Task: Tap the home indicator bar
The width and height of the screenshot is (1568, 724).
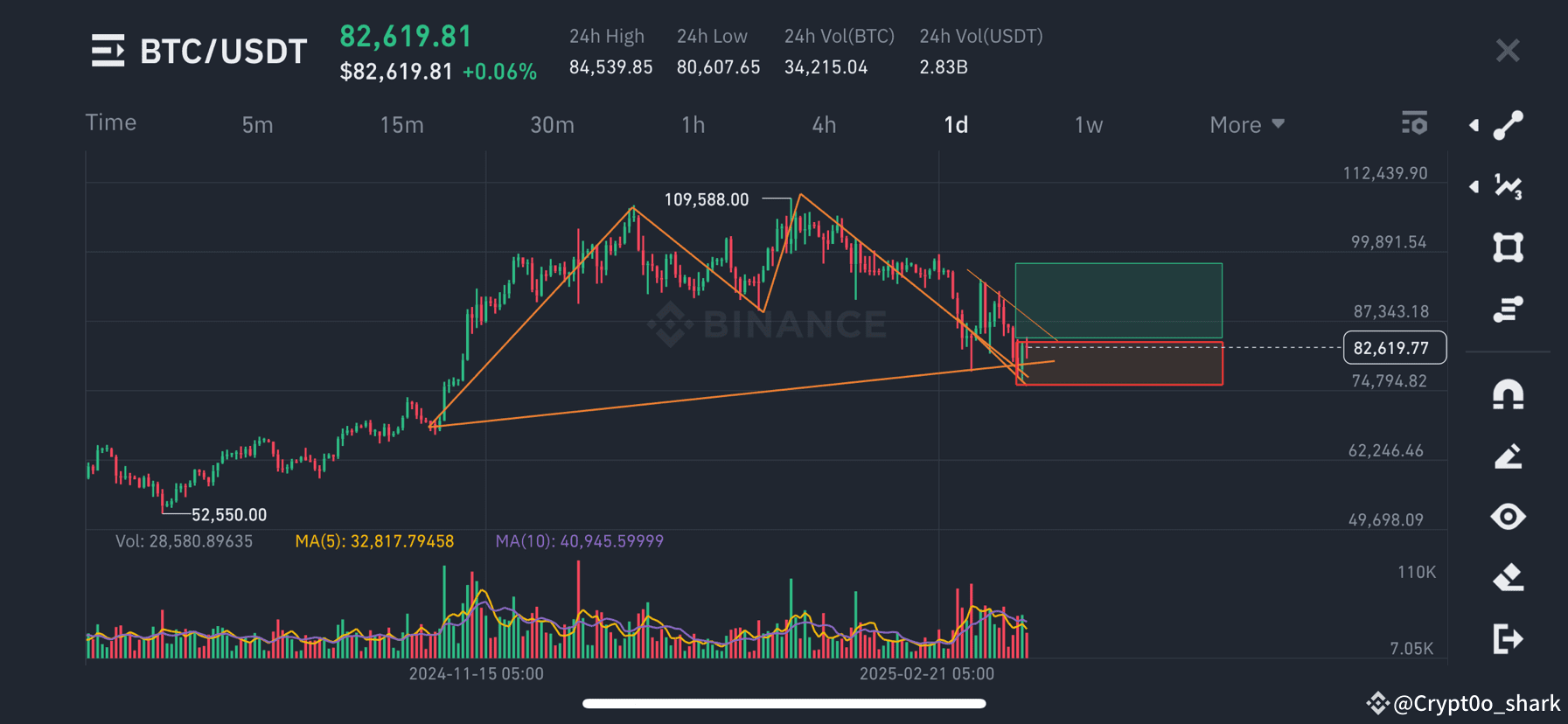Action: tap(784, 703)
